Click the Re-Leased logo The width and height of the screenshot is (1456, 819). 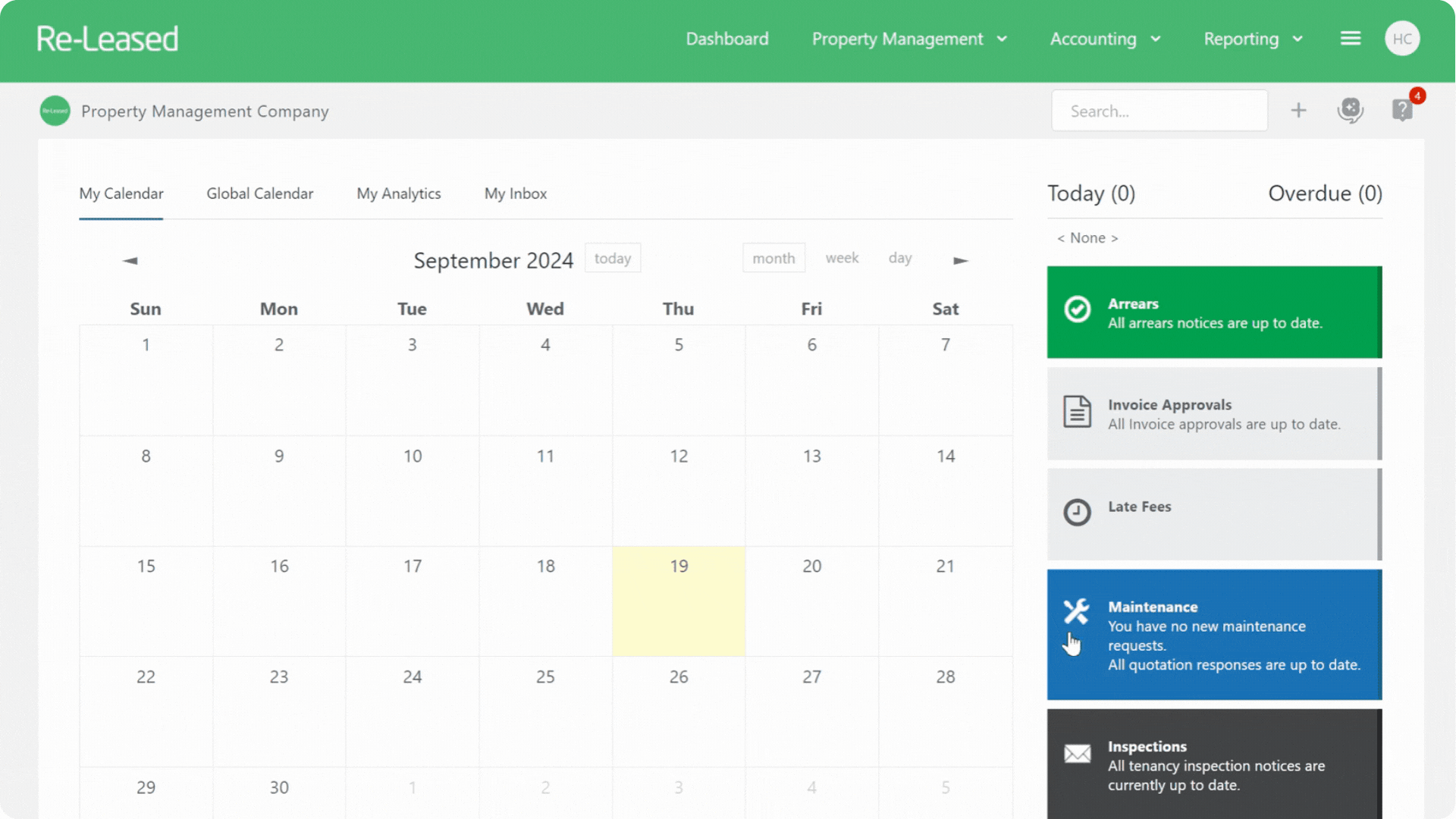click(107, 39)
